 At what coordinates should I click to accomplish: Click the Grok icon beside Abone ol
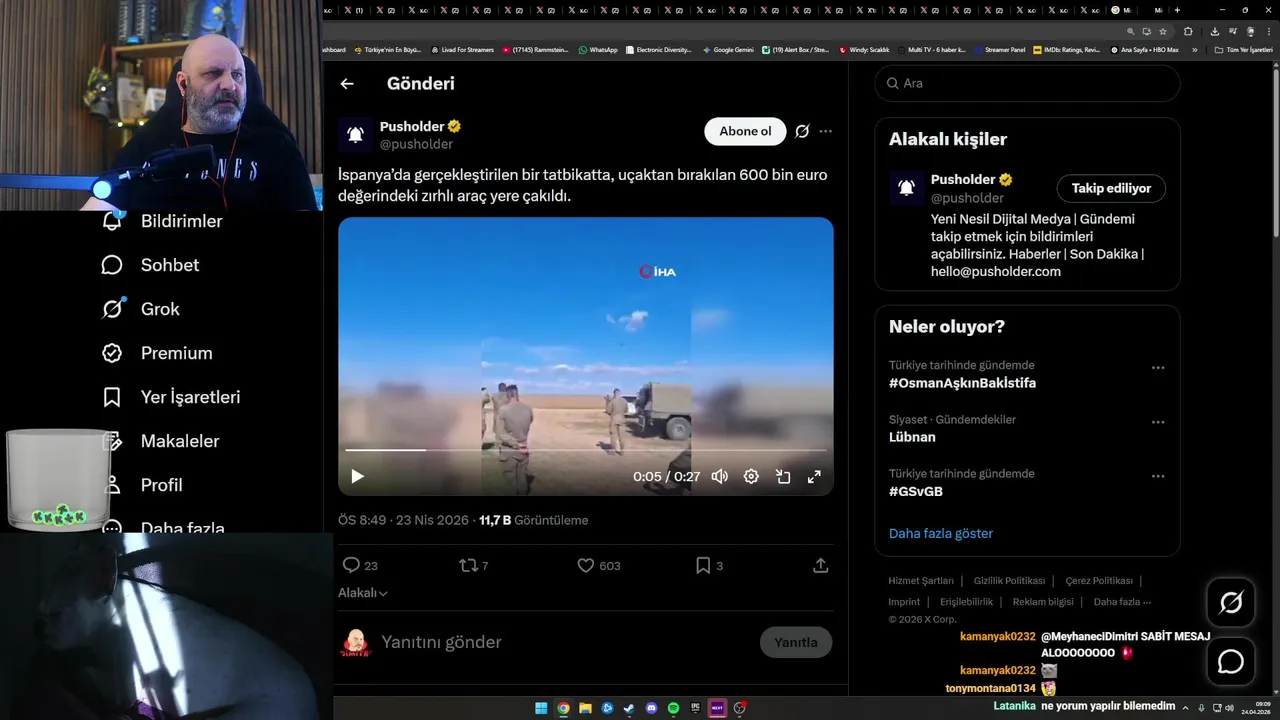pyautogui.click(x=802, y=131)
